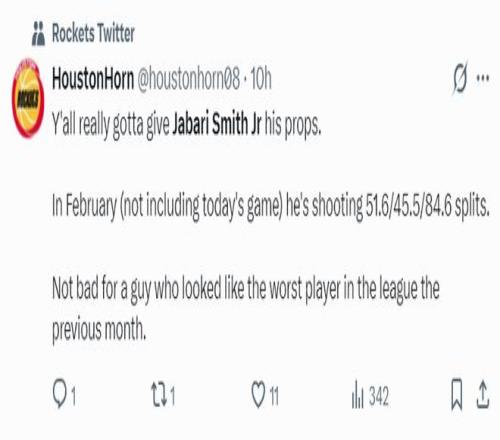Open the three-dot more options menu
This screenshot has height=440, width=500.
tap(483, 78)
